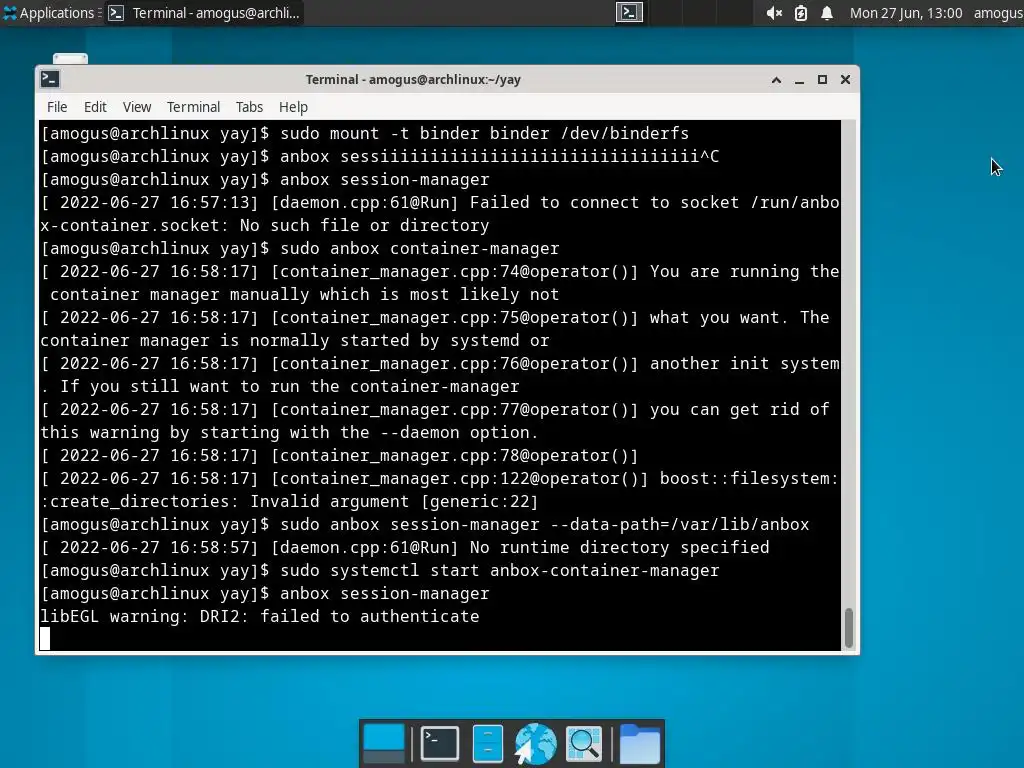Click the 'sudo anbox container-manager' command line

point(420,248)
